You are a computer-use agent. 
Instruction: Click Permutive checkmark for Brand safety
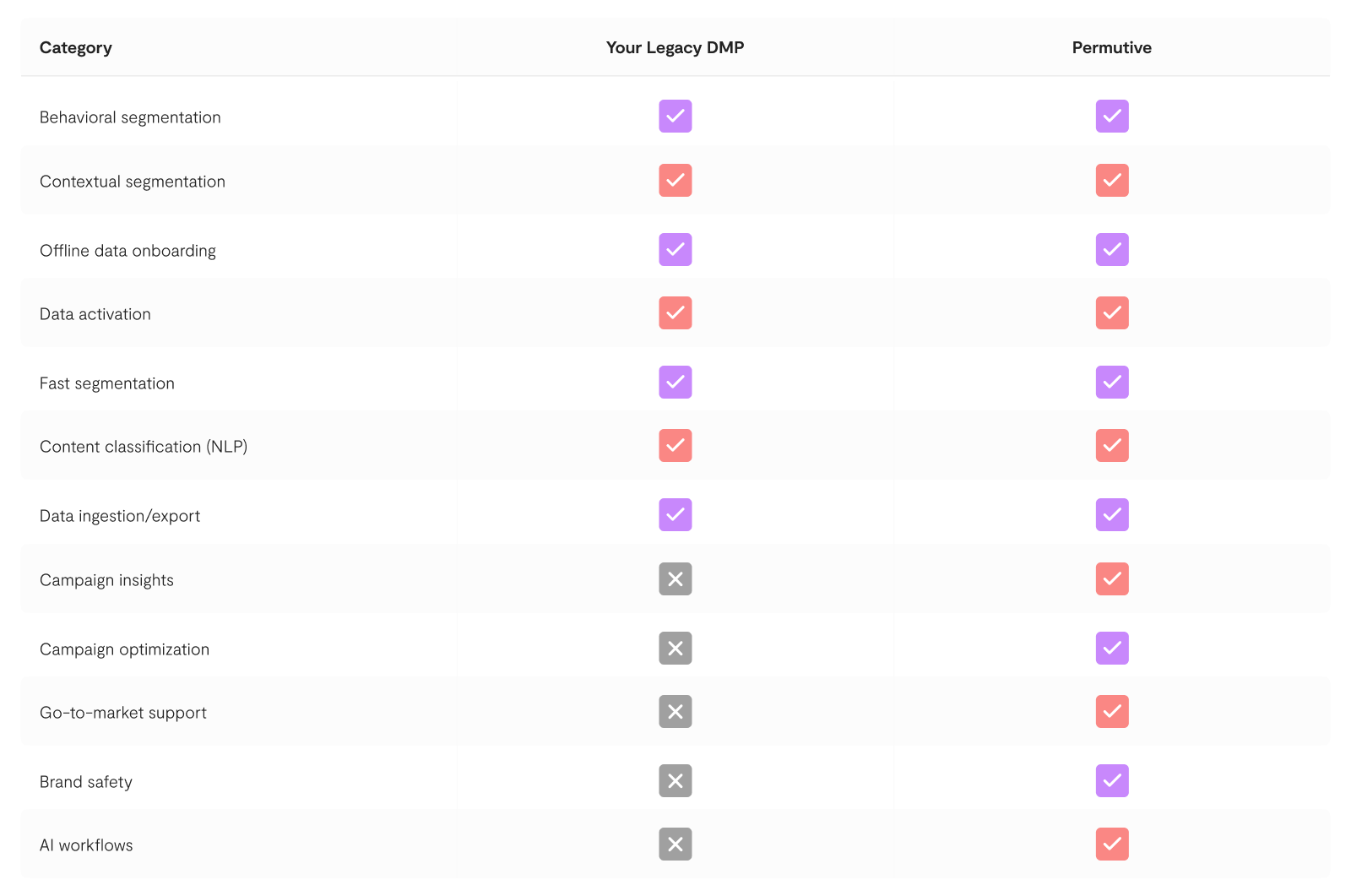click(x=1112, y=781)
